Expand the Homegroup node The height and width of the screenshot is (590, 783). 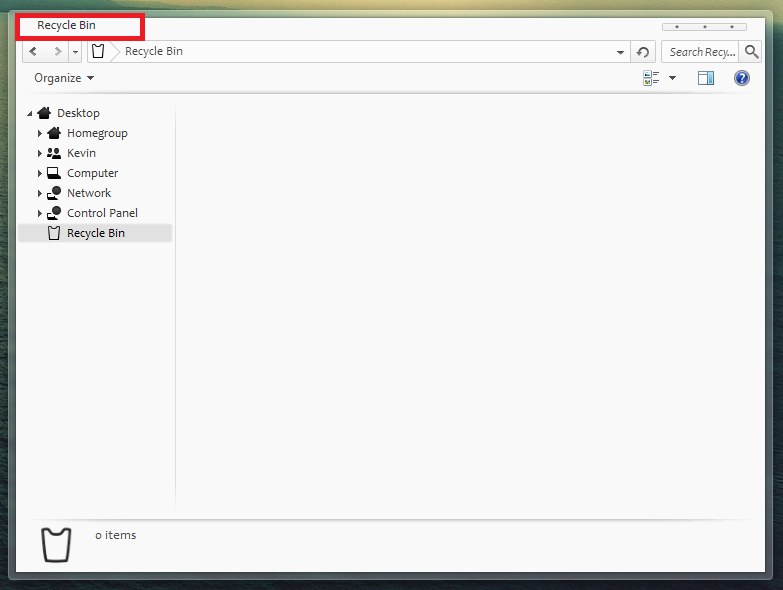39,133
